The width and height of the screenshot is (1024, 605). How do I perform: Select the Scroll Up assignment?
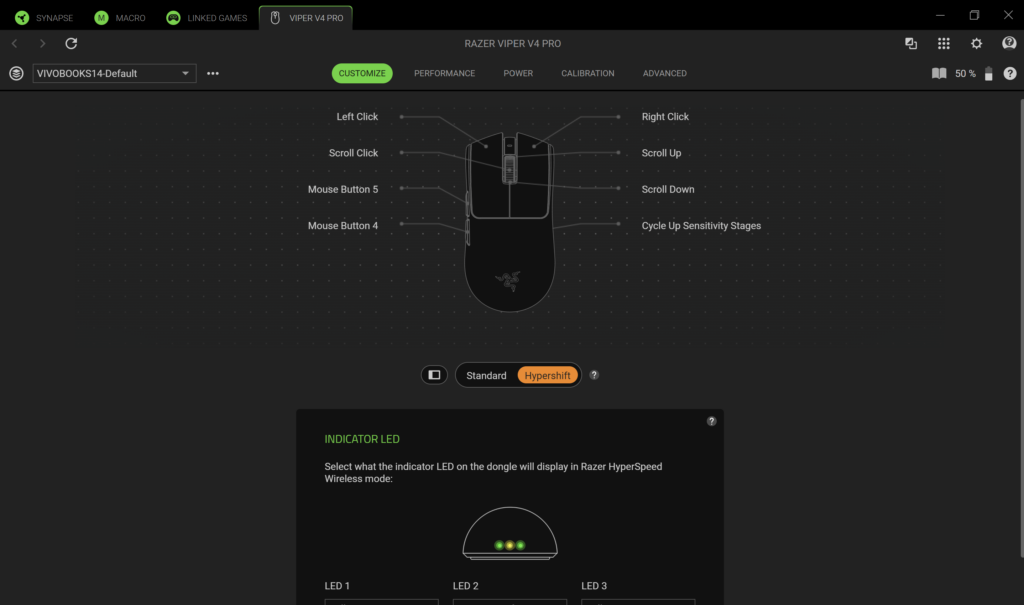(661, 153)
